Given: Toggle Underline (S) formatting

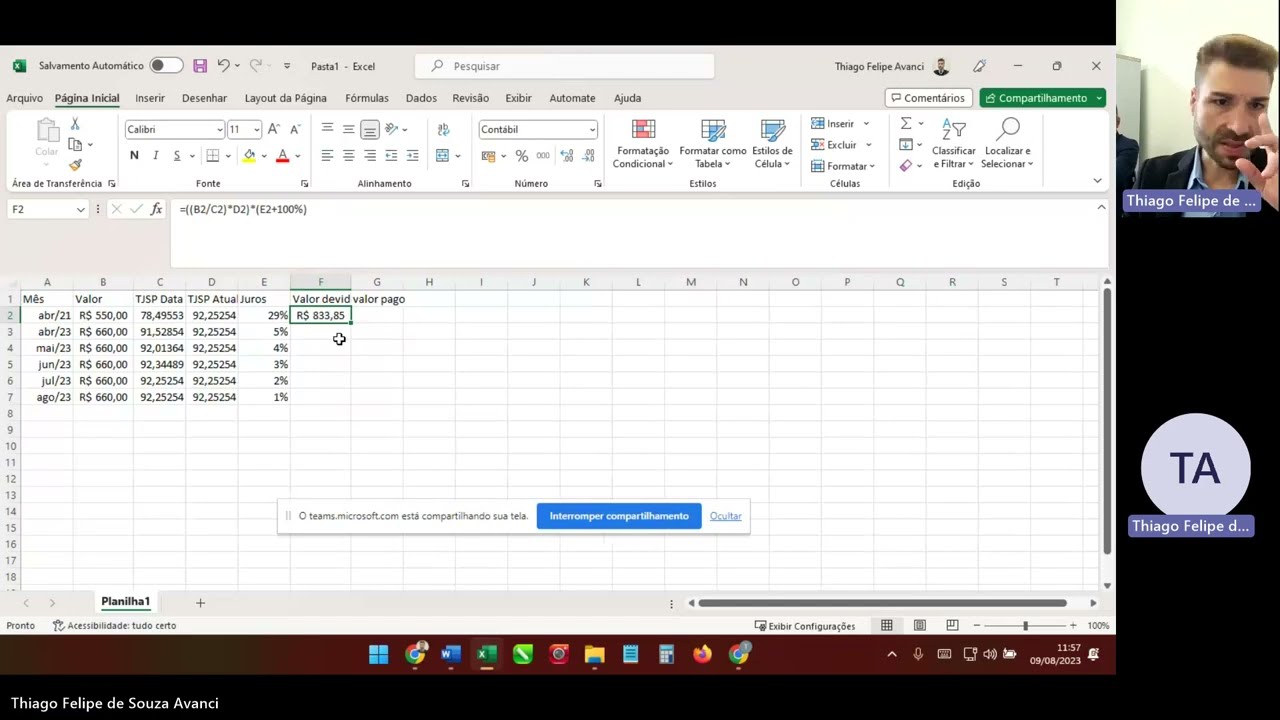Looking at the screenshot, I should click(177, 156).
